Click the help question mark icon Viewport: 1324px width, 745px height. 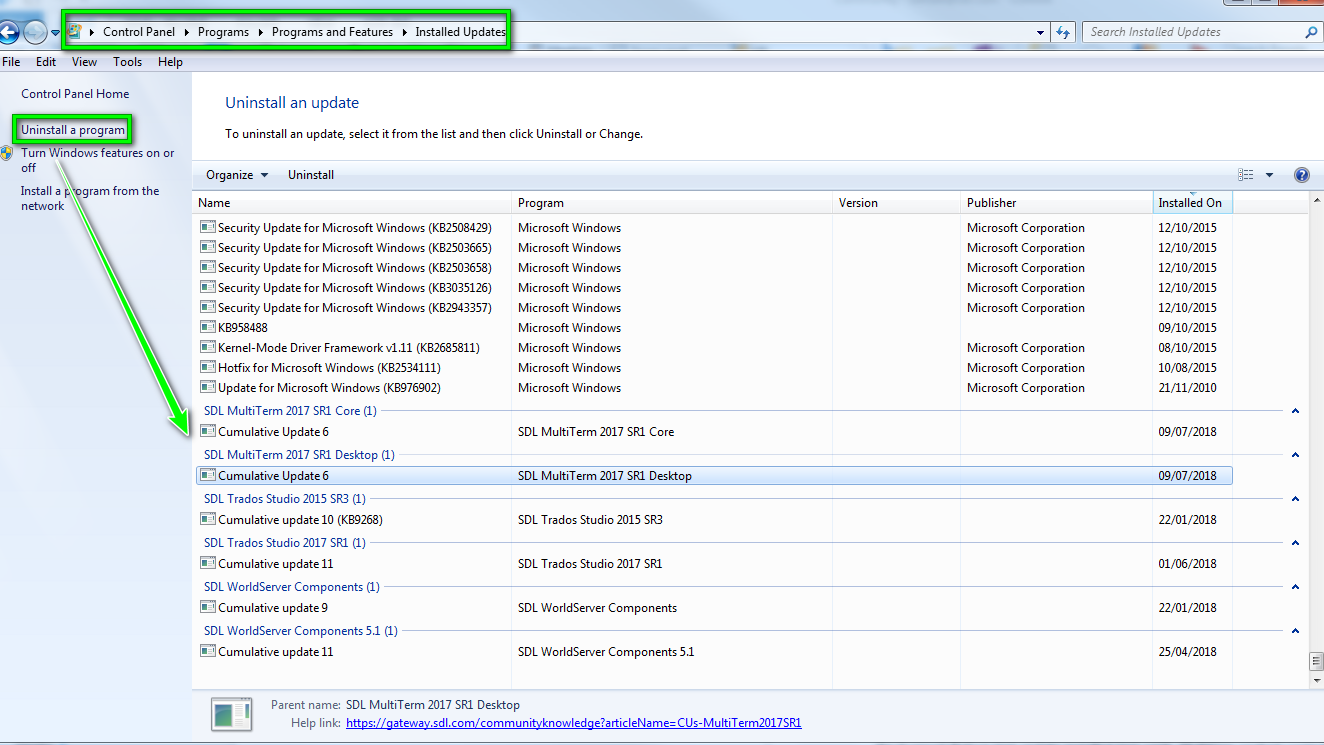pyautogui.click(x=1301, y=175)
